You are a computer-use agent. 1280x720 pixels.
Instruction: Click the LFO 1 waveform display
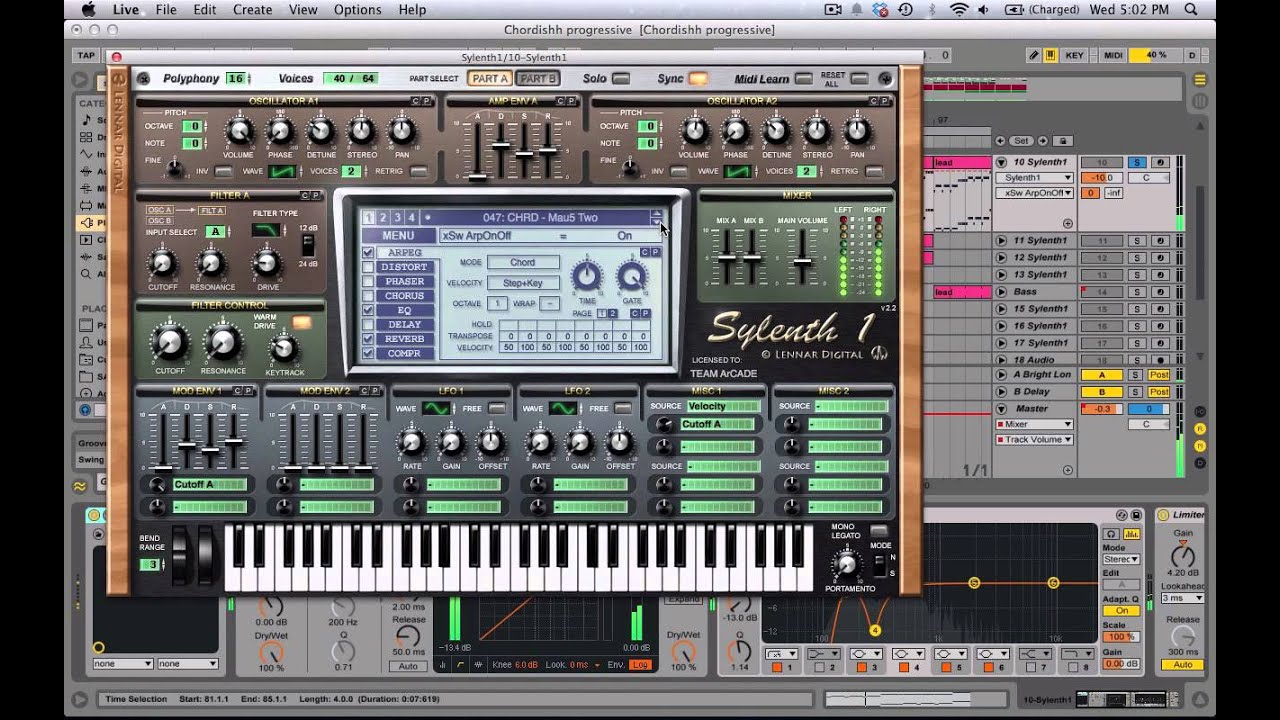coord(435,408)
